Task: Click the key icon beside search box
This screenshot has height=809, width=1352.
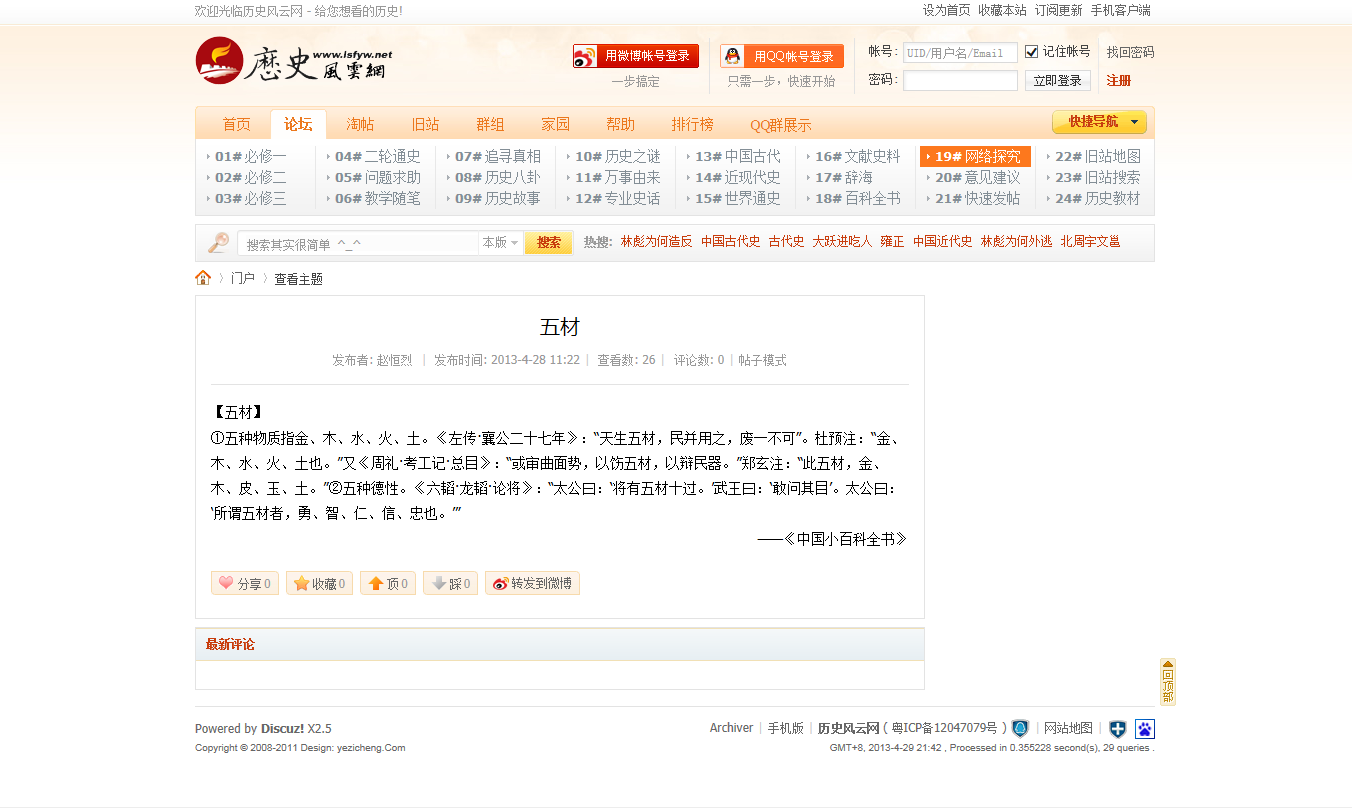Action: [x=218, y=243]
